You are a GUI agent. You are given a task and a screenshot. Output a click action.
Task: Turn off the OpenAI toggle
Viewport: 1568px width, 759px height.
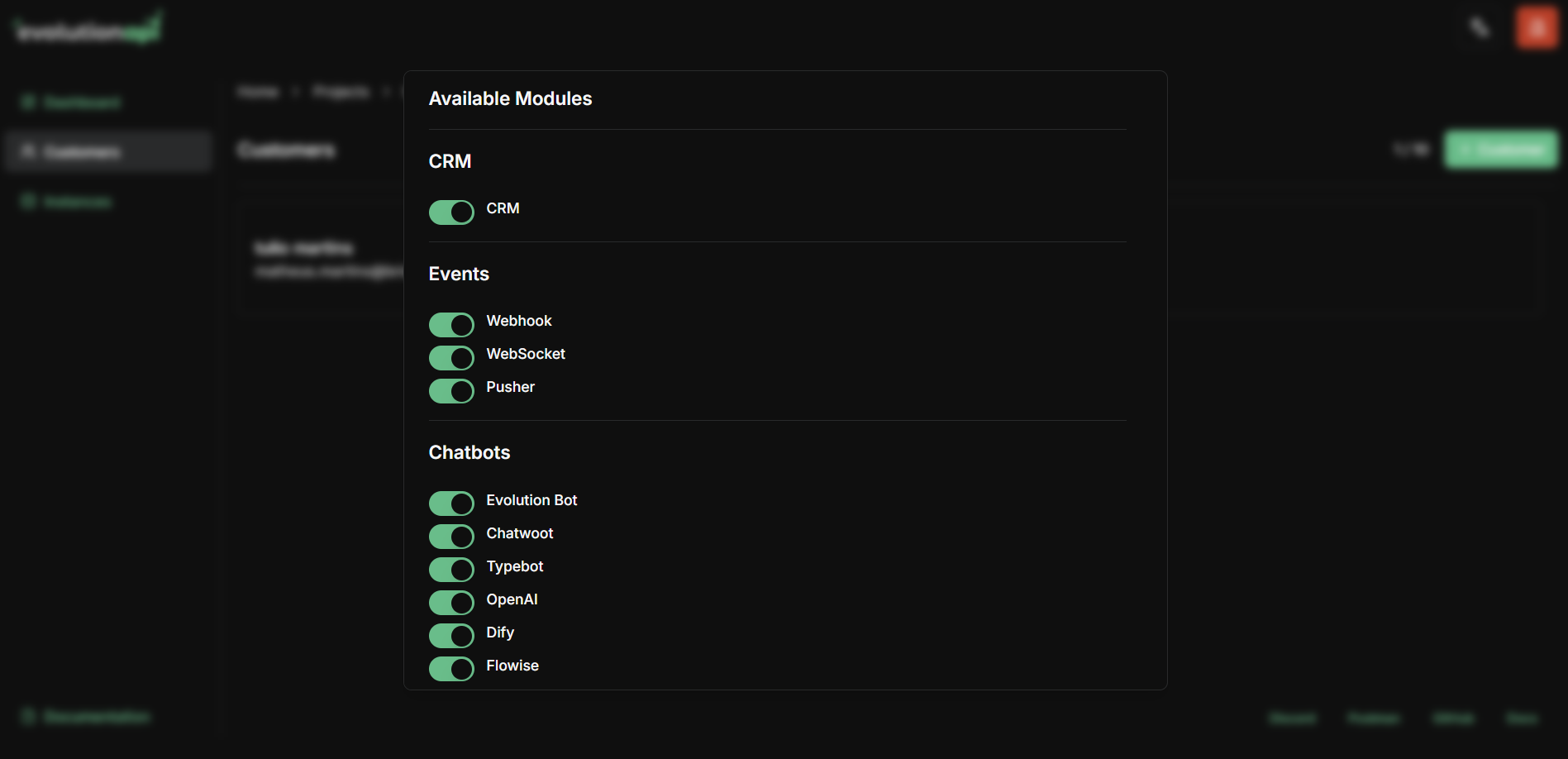[451, 602]
